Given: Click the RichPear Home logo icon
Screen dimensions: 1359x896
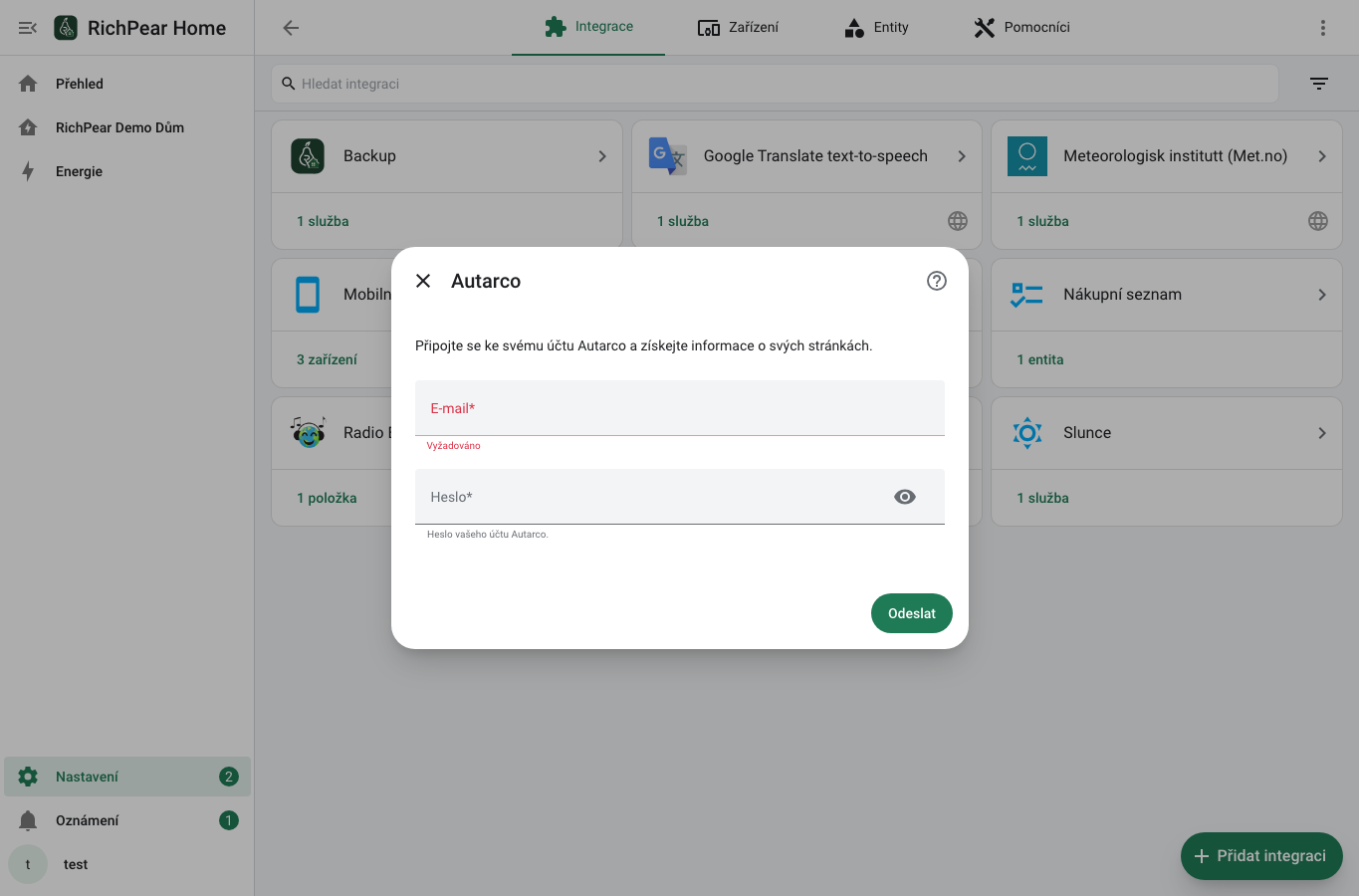Looking at the screenshot, I should tap(66, 28).
